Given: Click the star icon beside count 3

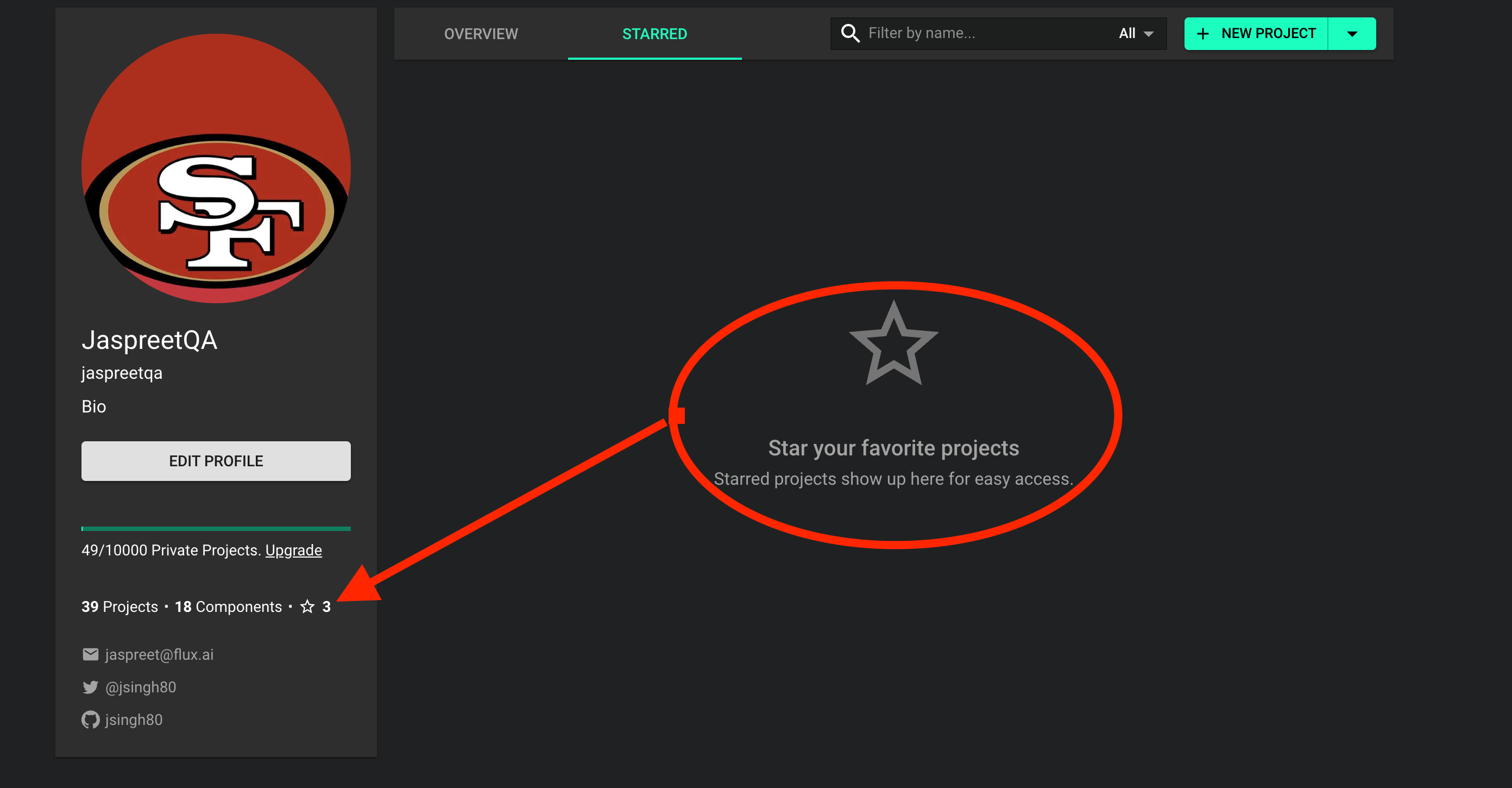Looking at the screenshot, I should tap(307, 606).
